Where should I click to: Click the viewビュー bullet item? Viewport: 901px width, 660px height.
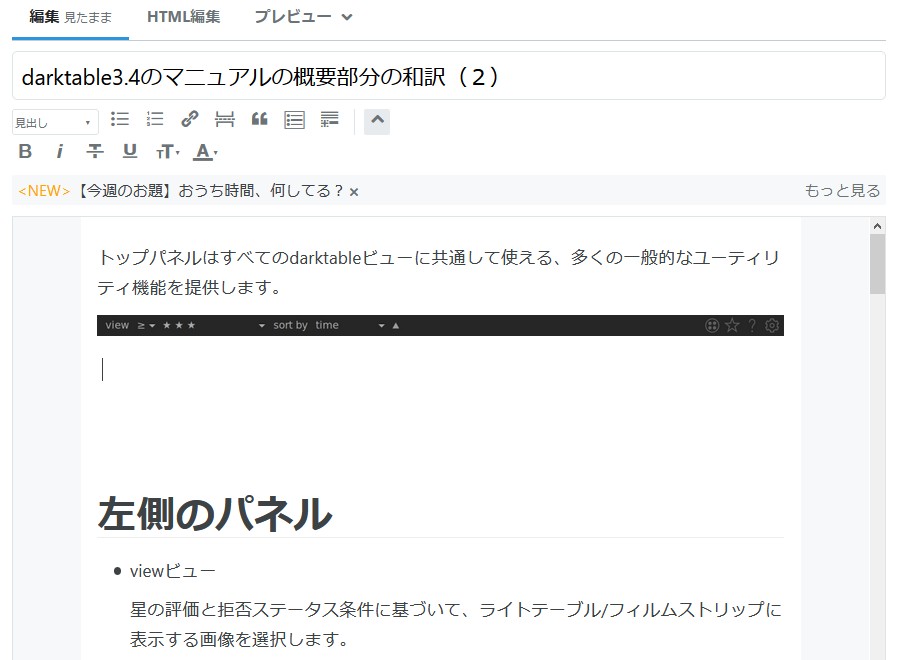tap(172, 571)
